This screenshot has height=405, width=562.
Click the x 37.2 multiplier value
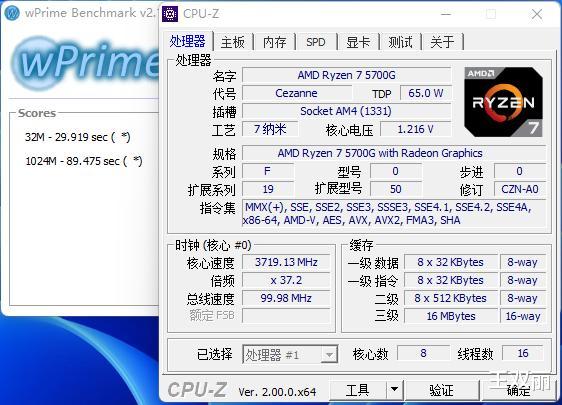coord(286,280)
